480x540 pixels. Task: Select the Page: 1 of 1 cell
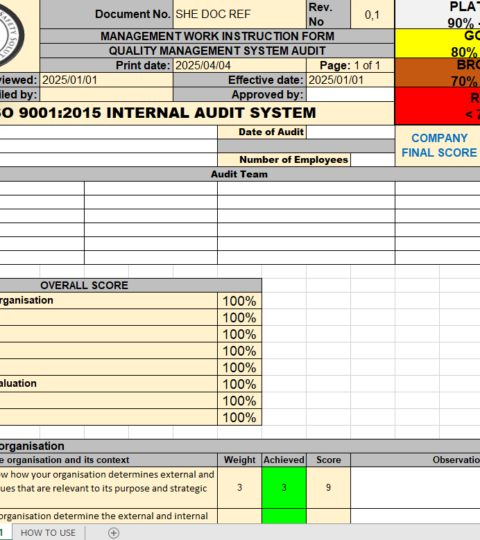350,65
